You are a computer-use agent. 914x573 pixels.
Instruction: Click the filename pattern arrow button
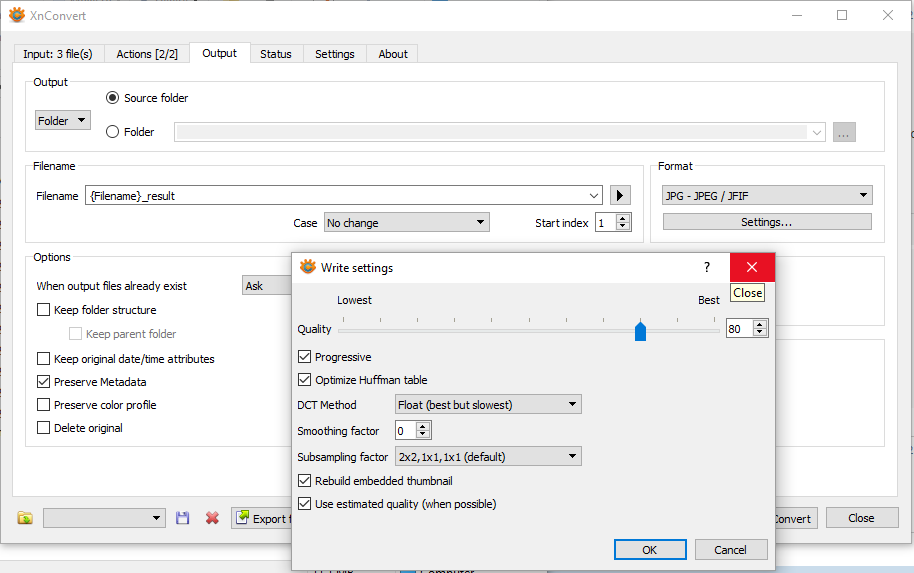coord(620,196)
